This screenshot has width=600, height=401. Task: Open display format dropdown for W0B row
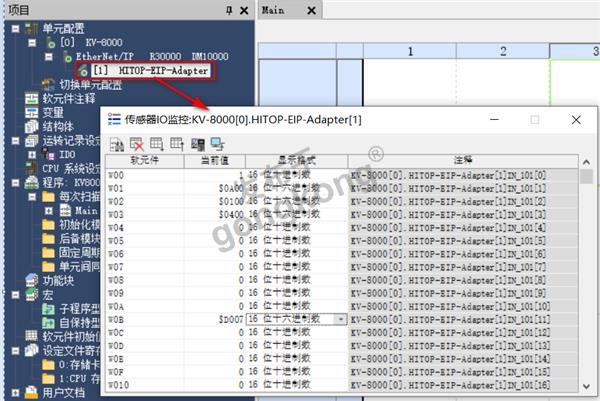coord(340,319)
